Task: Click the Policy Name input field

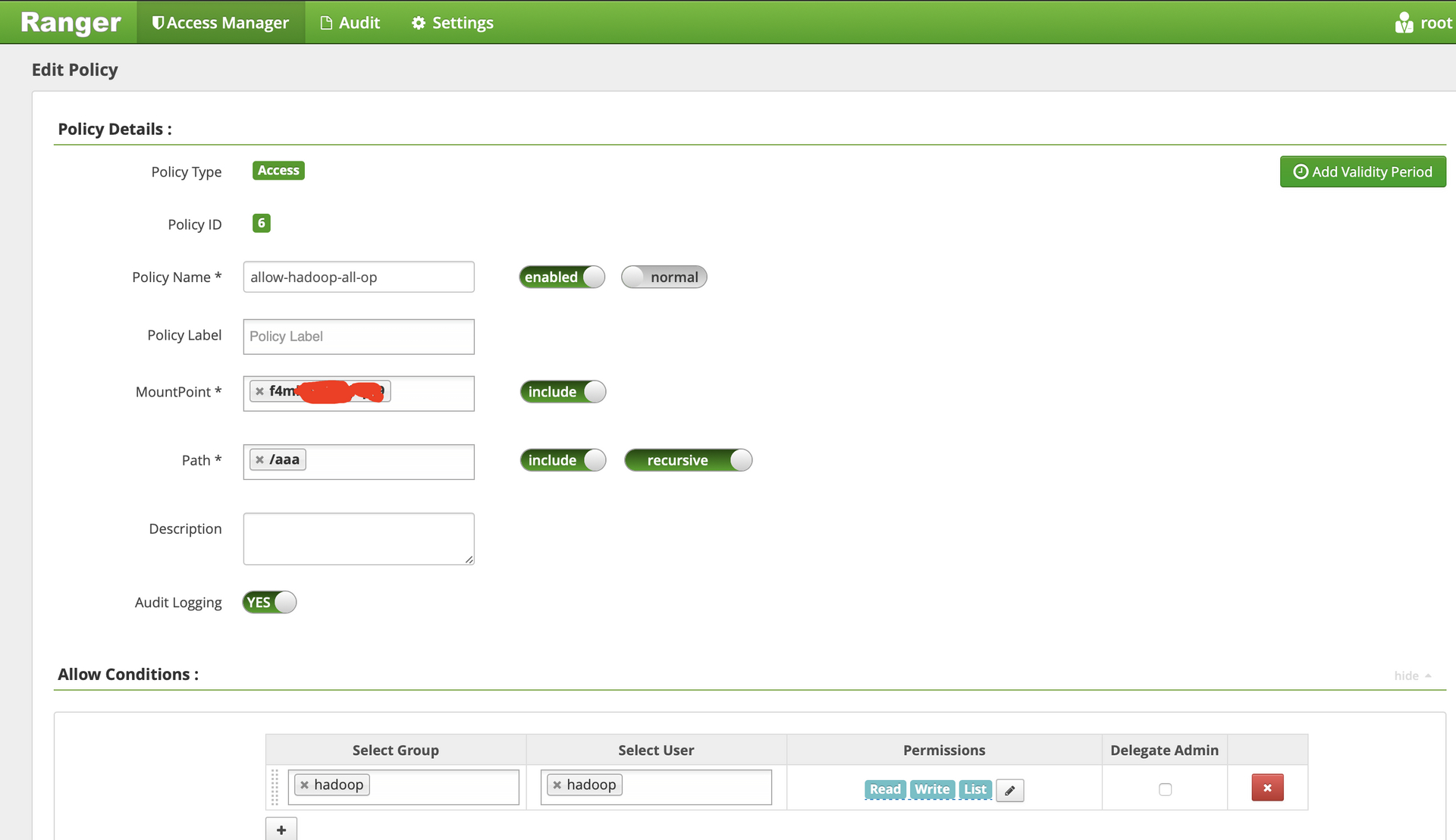Action: (x=359, y=277)
